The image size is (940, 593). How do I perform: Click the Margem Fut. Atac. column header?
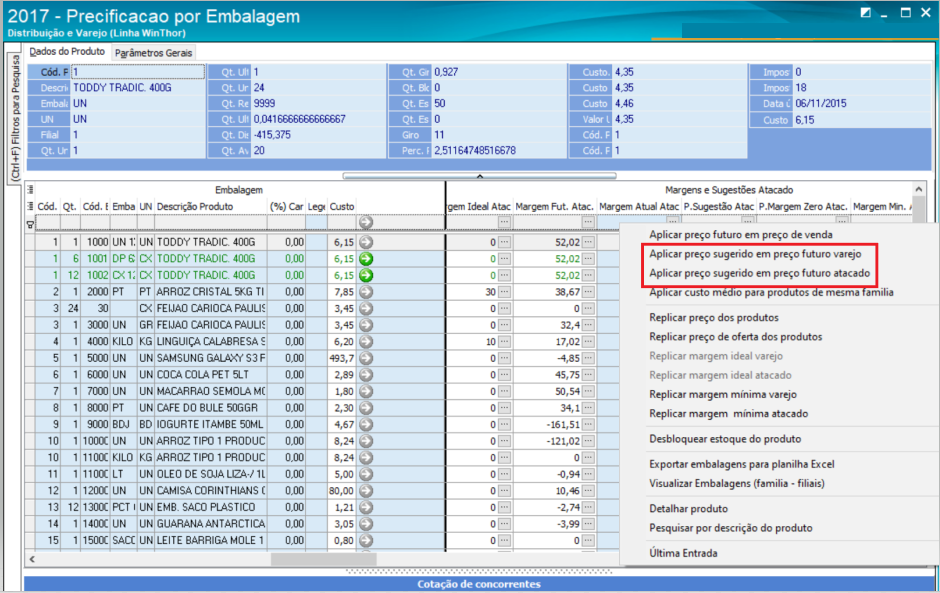click(555, 206)
